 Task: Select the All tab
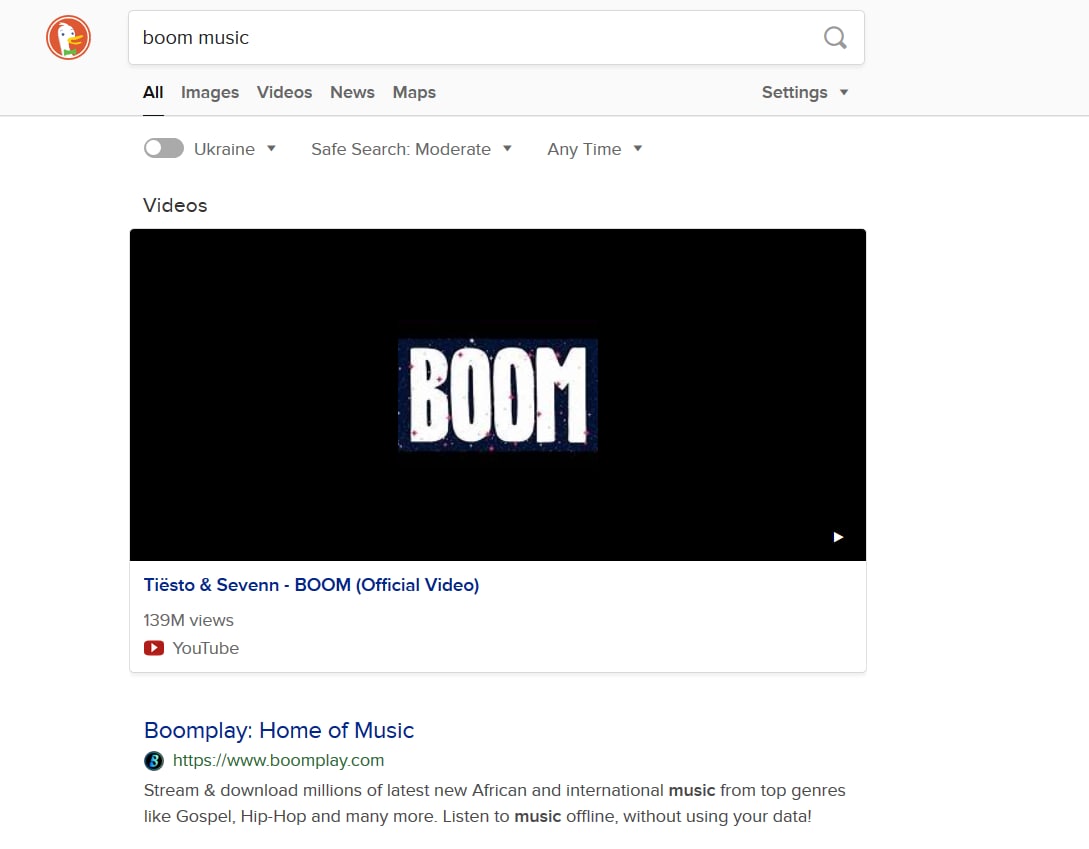(153, 92)
